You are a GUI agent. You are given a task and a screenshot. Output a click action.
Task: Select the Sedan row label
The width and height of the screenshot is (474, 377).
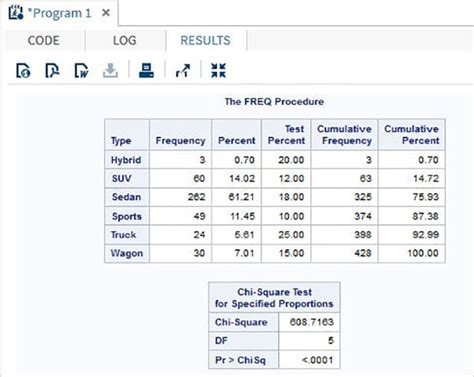(127, 197)
